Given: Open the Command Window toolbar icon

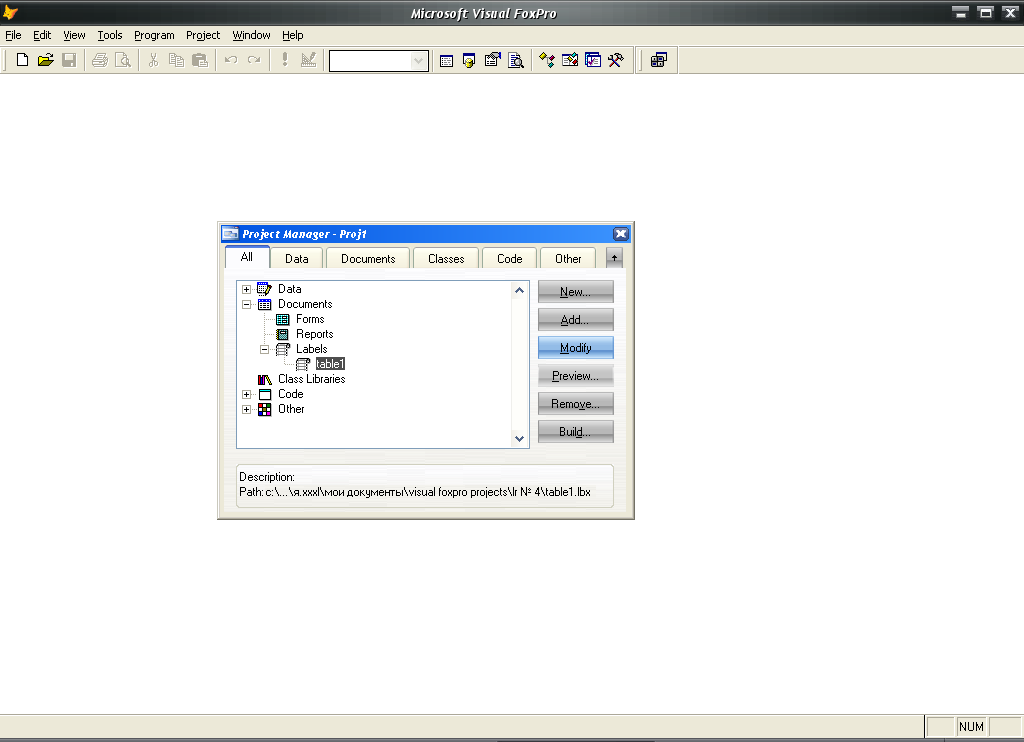Looking at the screenshot, I should (x=446, y=61).
